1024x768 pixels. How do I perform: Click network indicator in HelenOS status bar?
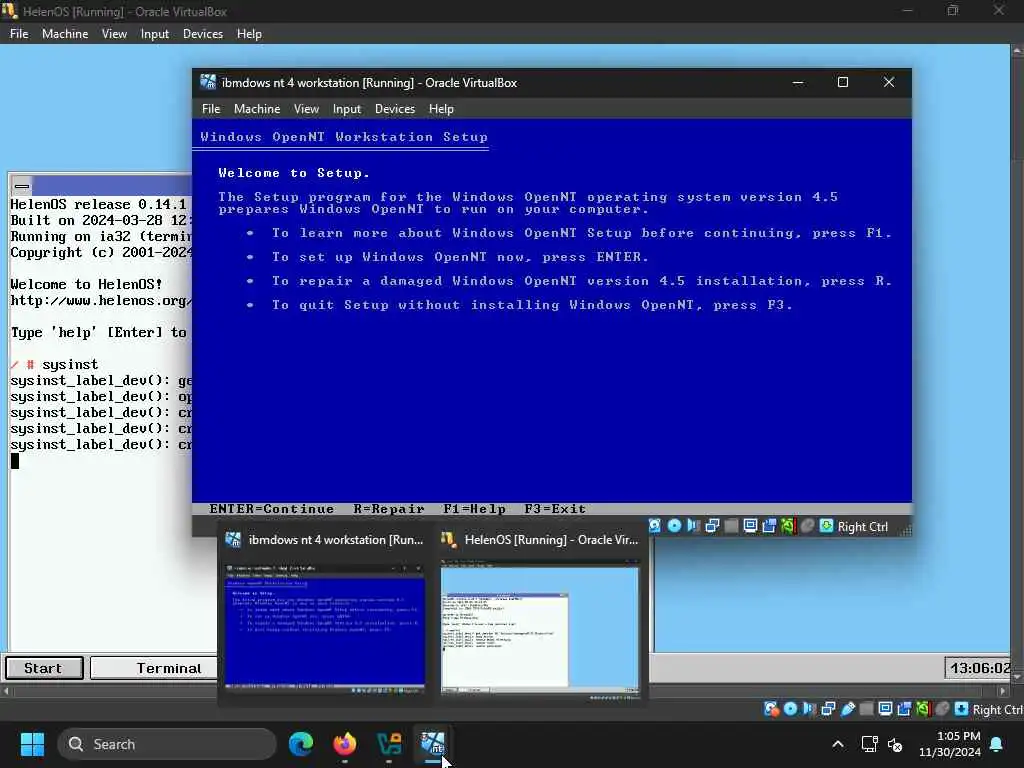[x=828, y=709]
